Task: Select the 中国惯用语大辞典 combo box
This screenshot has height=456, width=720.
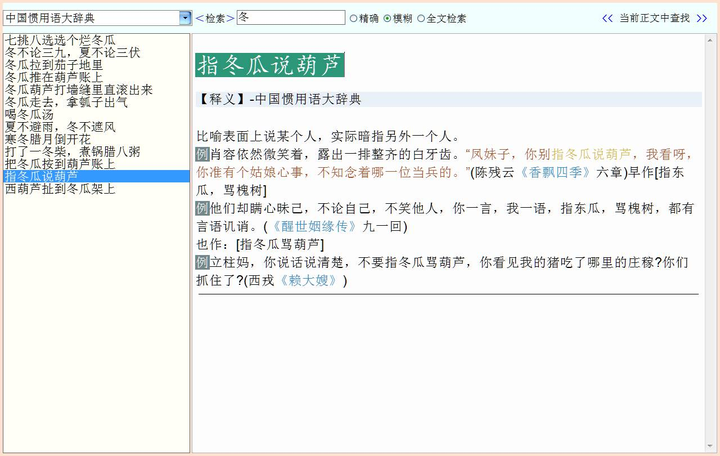Action: click(97, 18)
